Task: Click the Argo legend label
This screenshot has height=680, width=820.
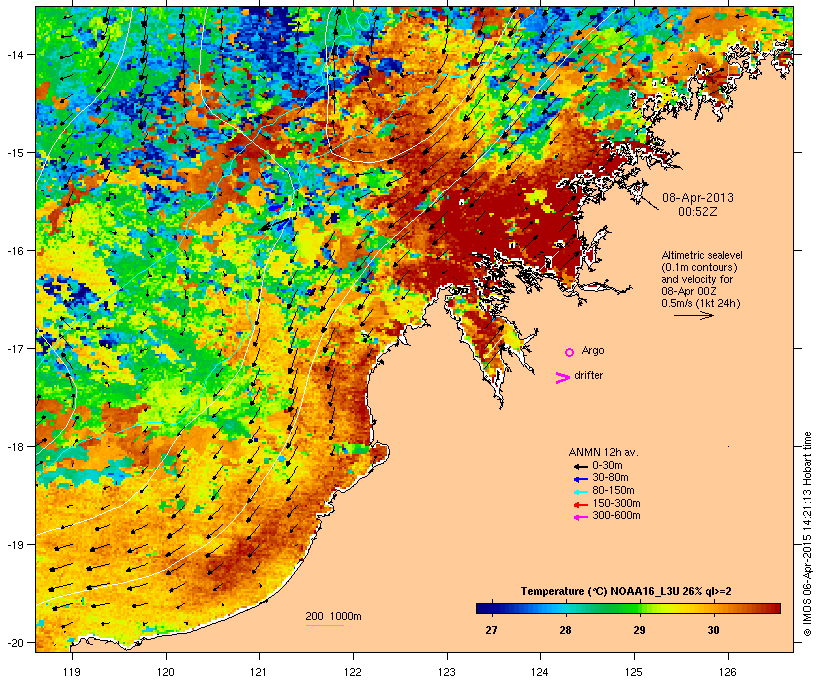Action: point(593,350)
